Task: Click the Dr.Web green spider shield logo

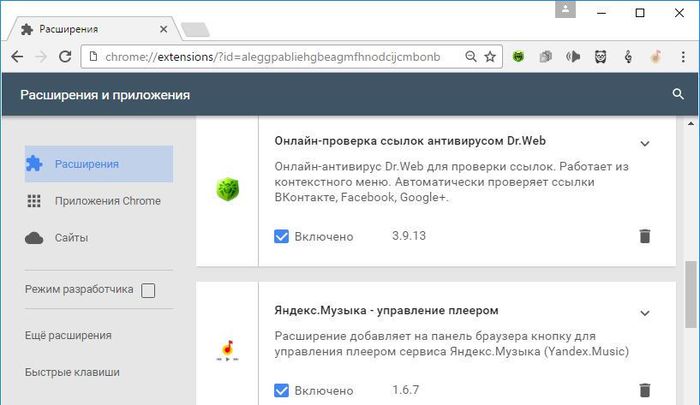Action: (x=228, y=189)
